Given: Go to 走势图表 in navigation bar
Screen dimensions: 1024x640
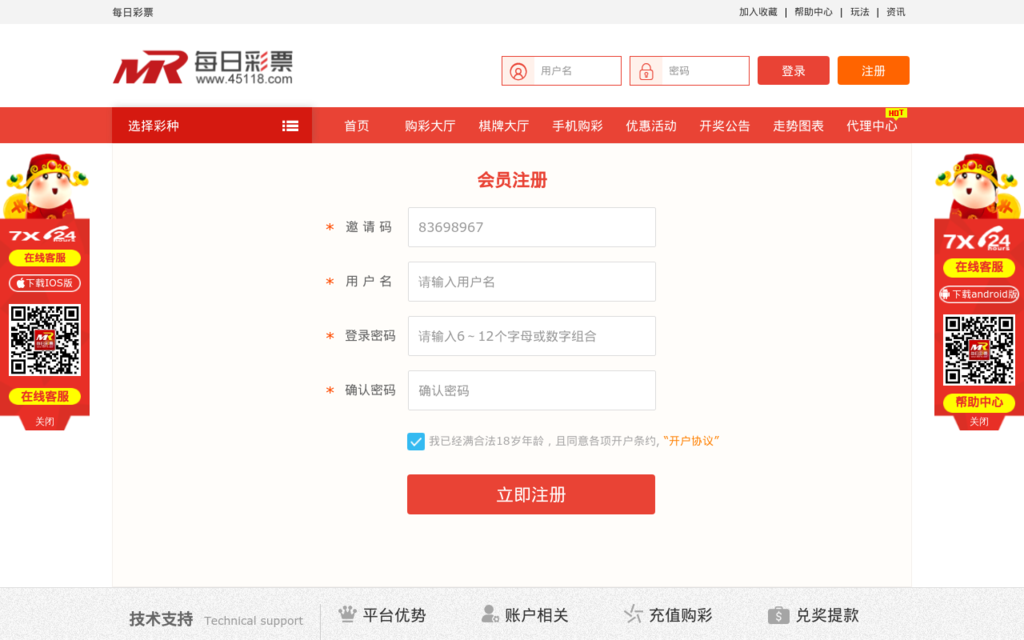Looking at the screenshot, I should point(798,126).
